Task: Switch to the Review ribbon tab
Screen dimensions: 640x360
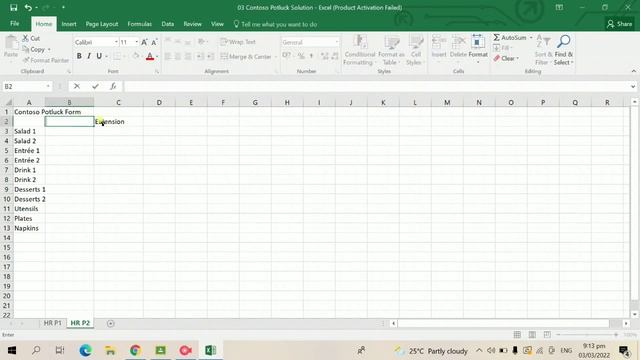Action: tap(192, 24)
